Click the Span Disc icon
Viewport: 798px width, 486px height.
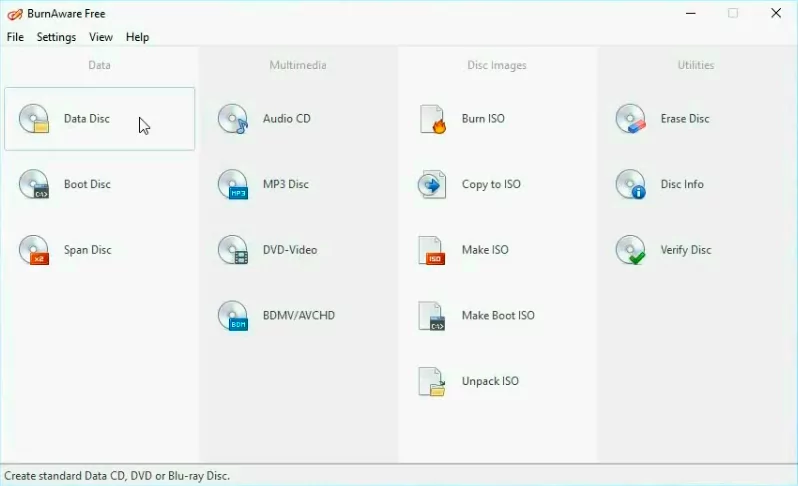(x=34, y=250)
